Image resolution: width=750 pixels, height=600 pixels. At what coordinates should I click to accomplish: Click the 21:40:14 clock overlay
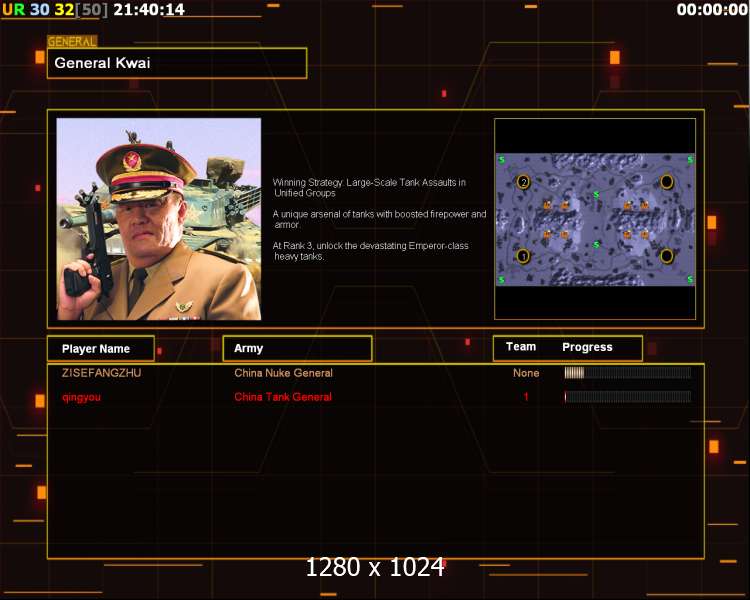pyautogui.click(x=149, y=10)
